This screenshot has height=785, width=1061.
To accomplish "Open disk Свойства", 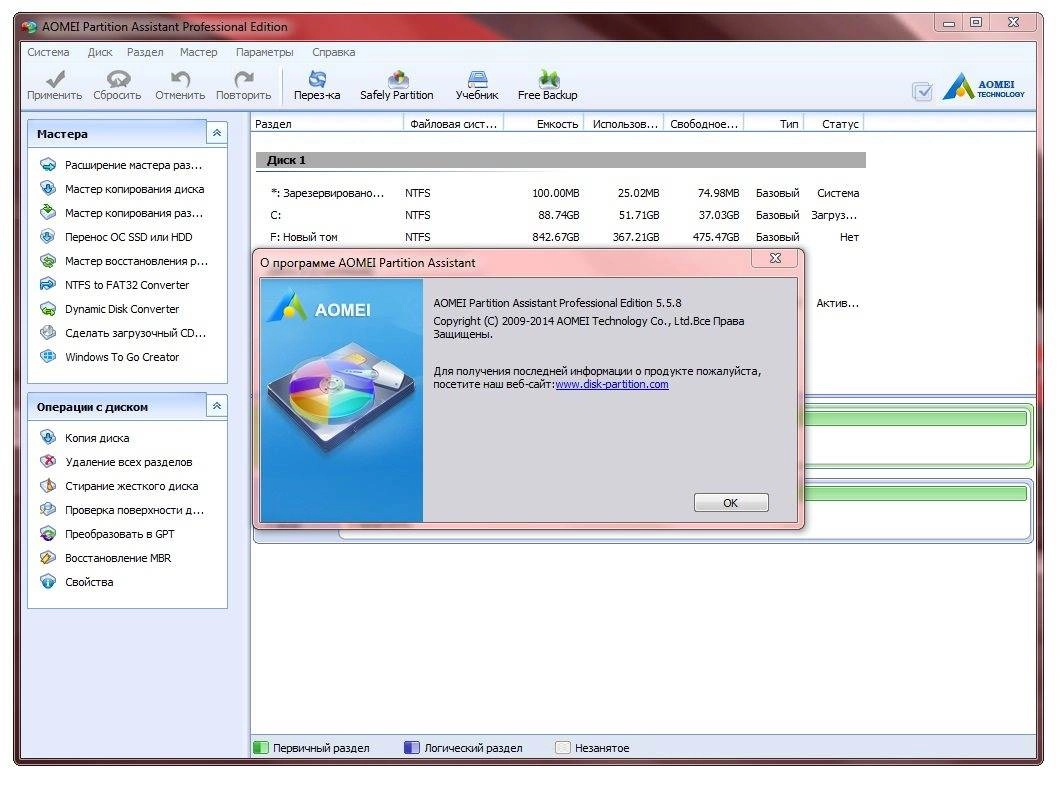I will click(77, 582).
